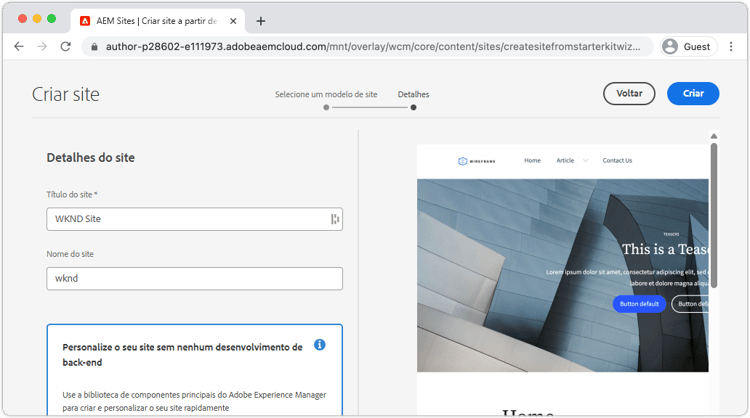
Task: Click the browser back arrow
Action: [19, 46]
